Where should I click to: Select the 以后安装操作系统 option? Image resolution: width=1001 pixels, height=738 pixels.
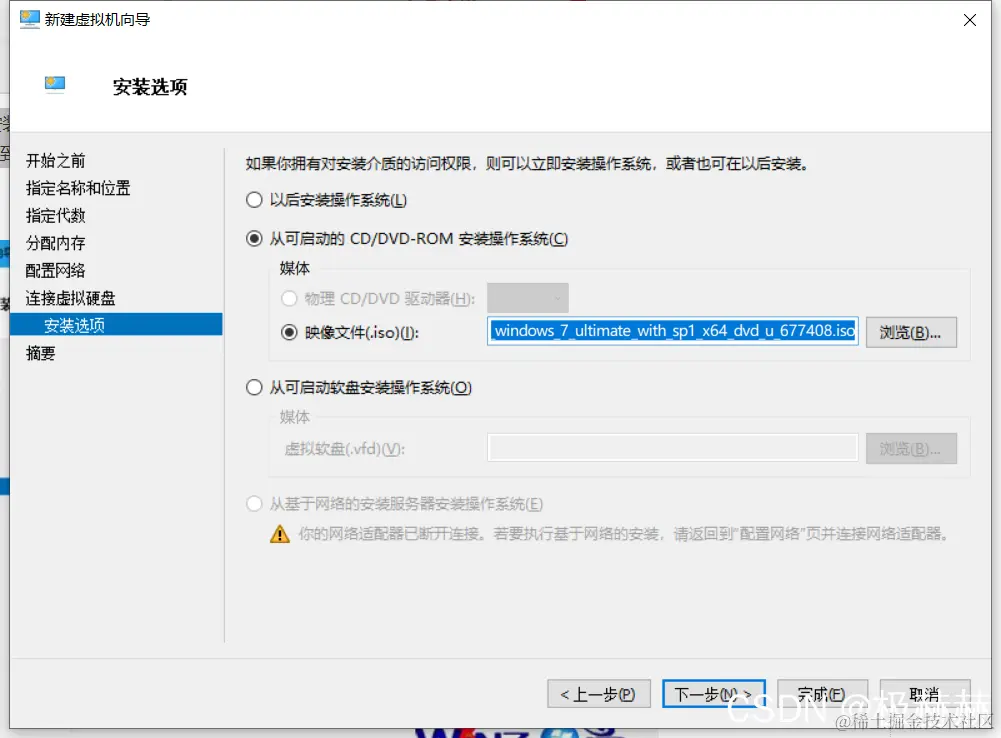254,199
